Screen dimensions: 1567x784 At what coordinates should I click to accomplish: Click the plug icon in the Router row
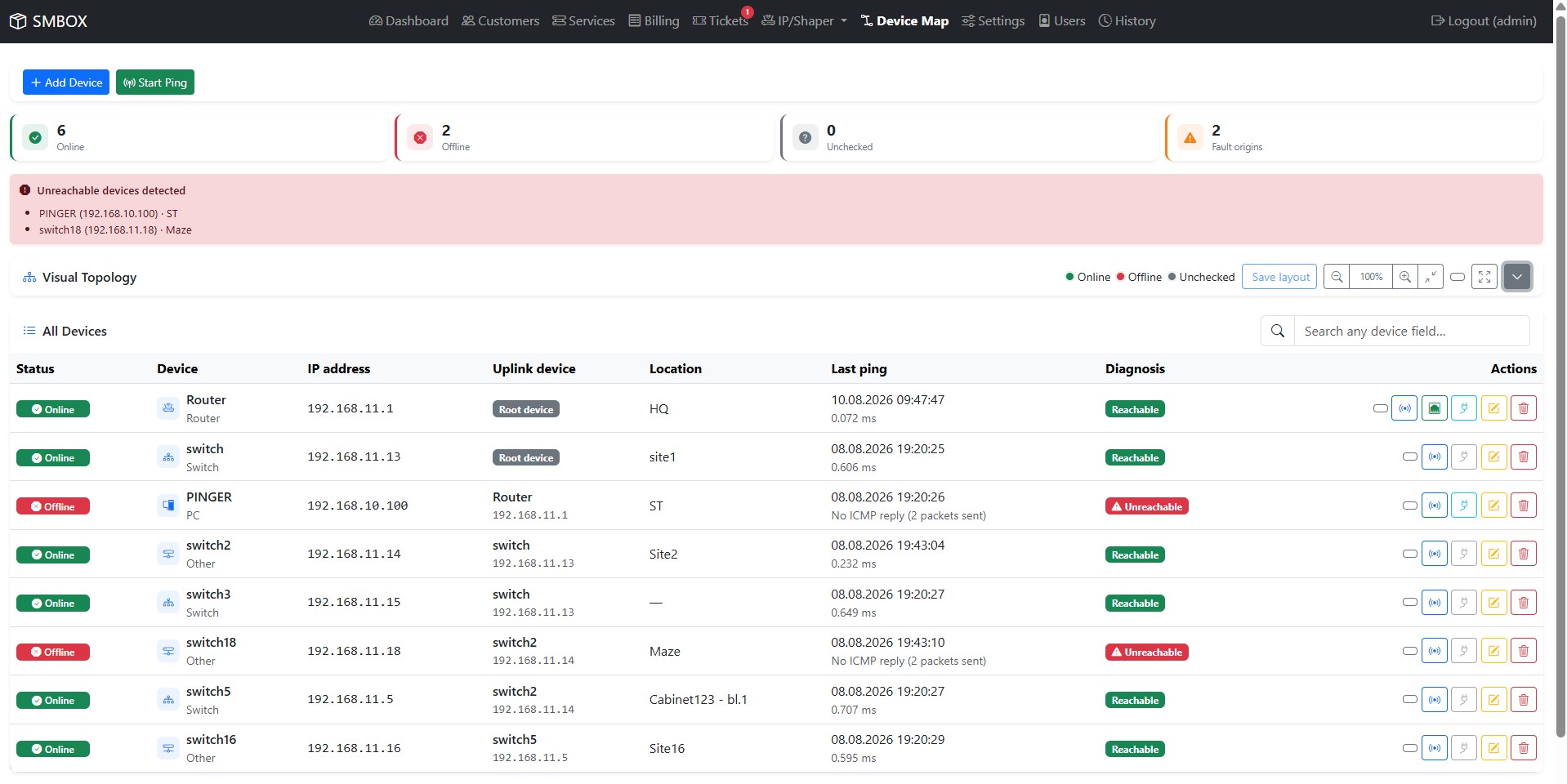[x=1464, y=408]
